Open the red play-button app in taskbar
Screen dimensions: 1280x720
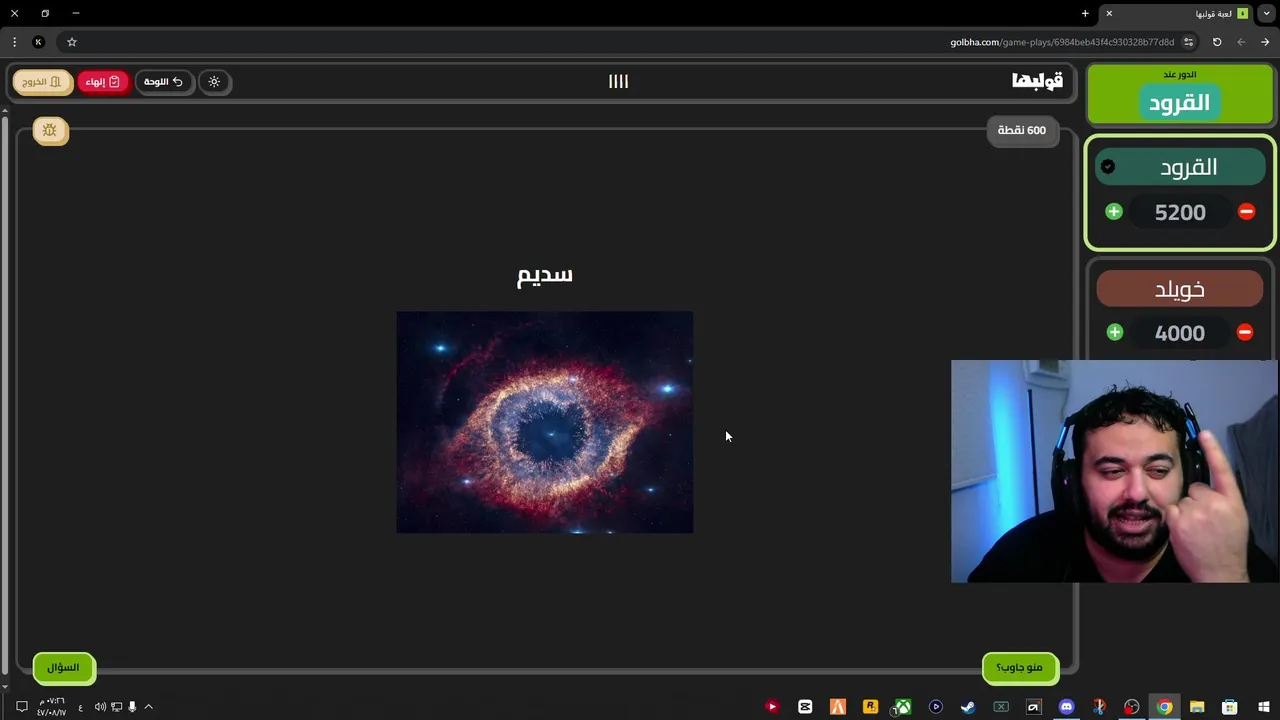(772, 707)
